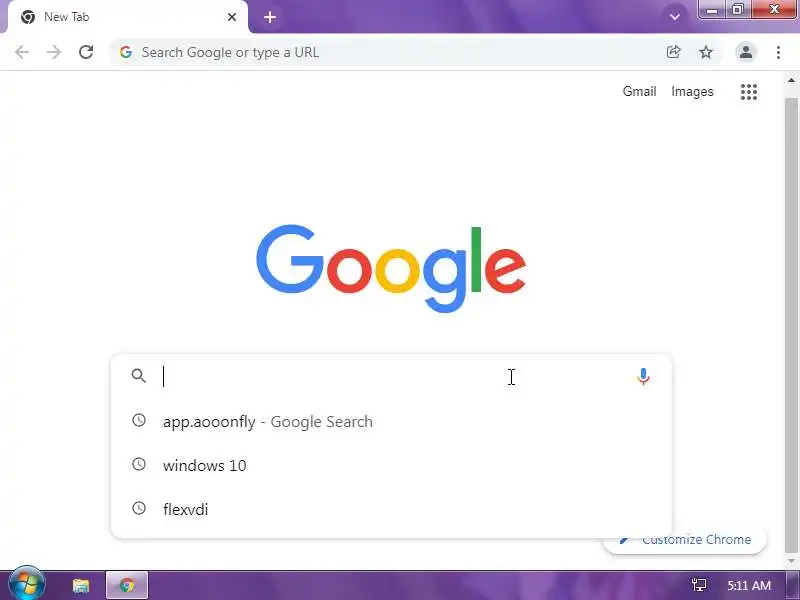Viewport: 800px width, 600px height.
Task: Open the profile avatar menu
Action: (x=745, y=52)
